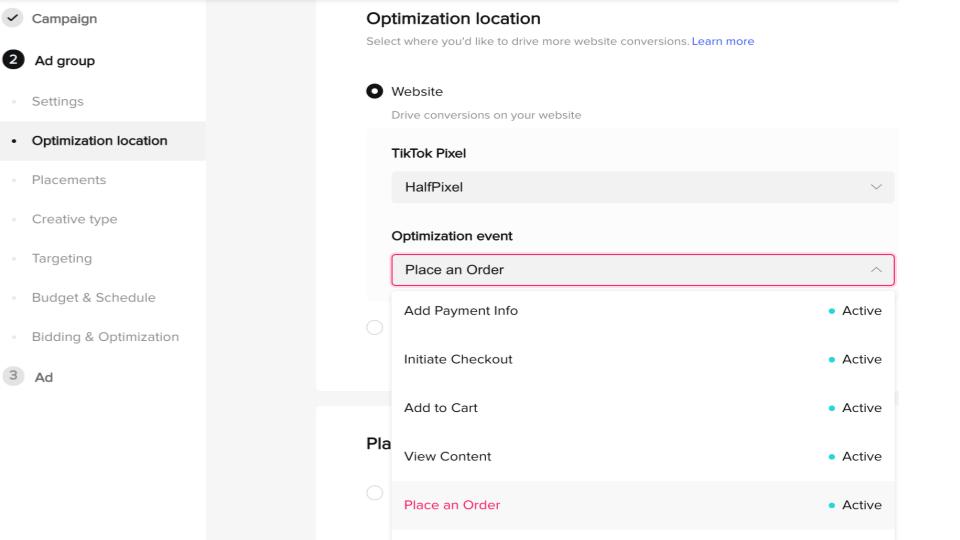Select the Website radio button

coord(375,91)
